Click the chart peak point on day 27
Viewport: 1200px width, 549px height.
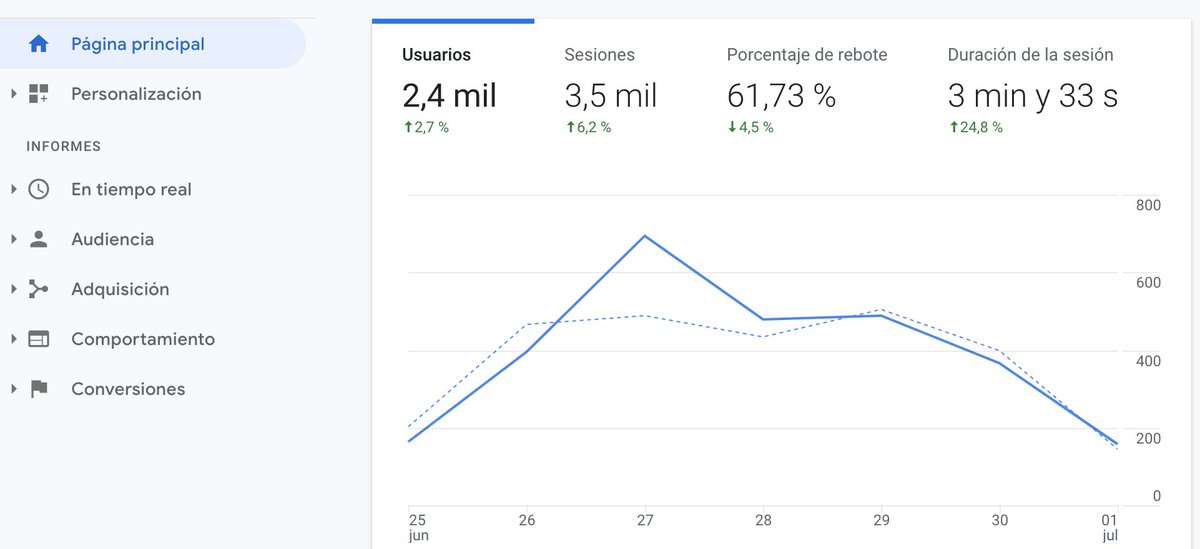coord(645,236)
